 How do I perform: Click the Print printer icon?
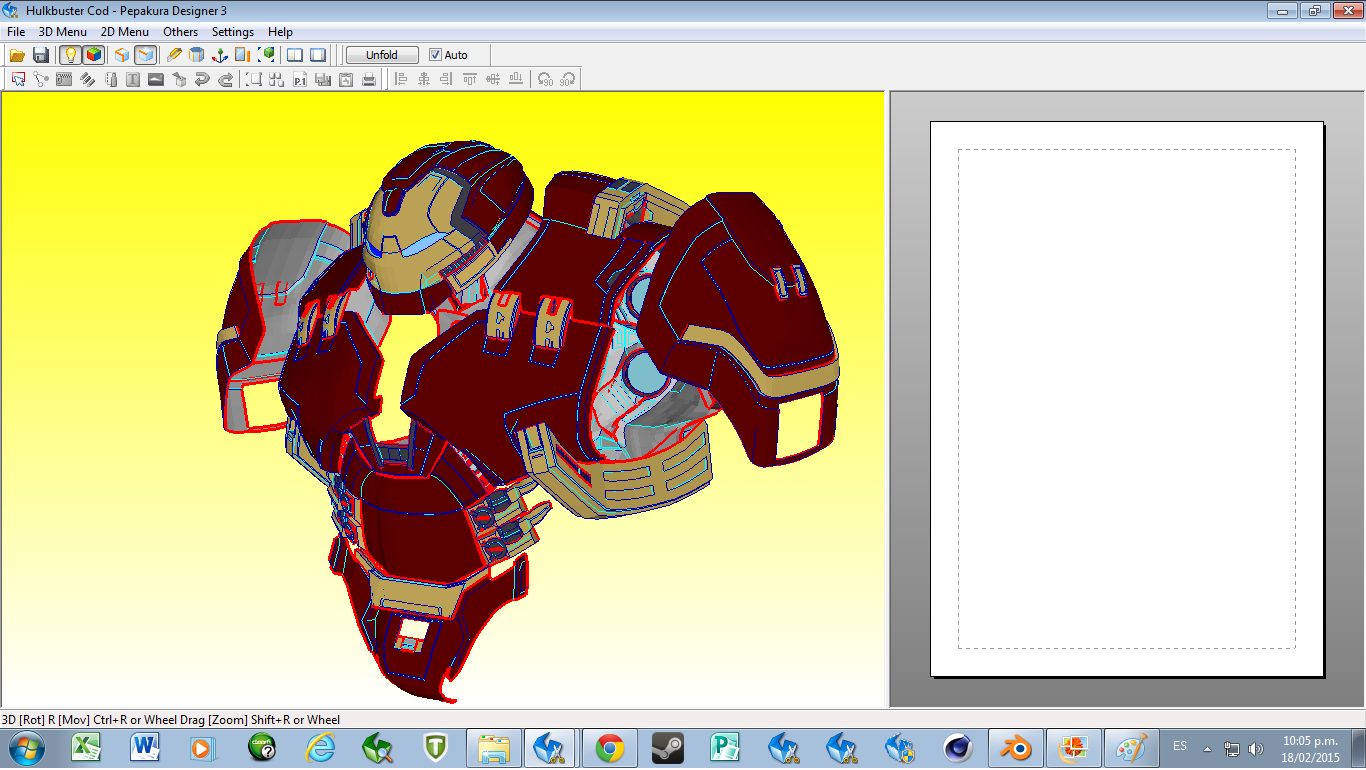click(x=369, y=79)
